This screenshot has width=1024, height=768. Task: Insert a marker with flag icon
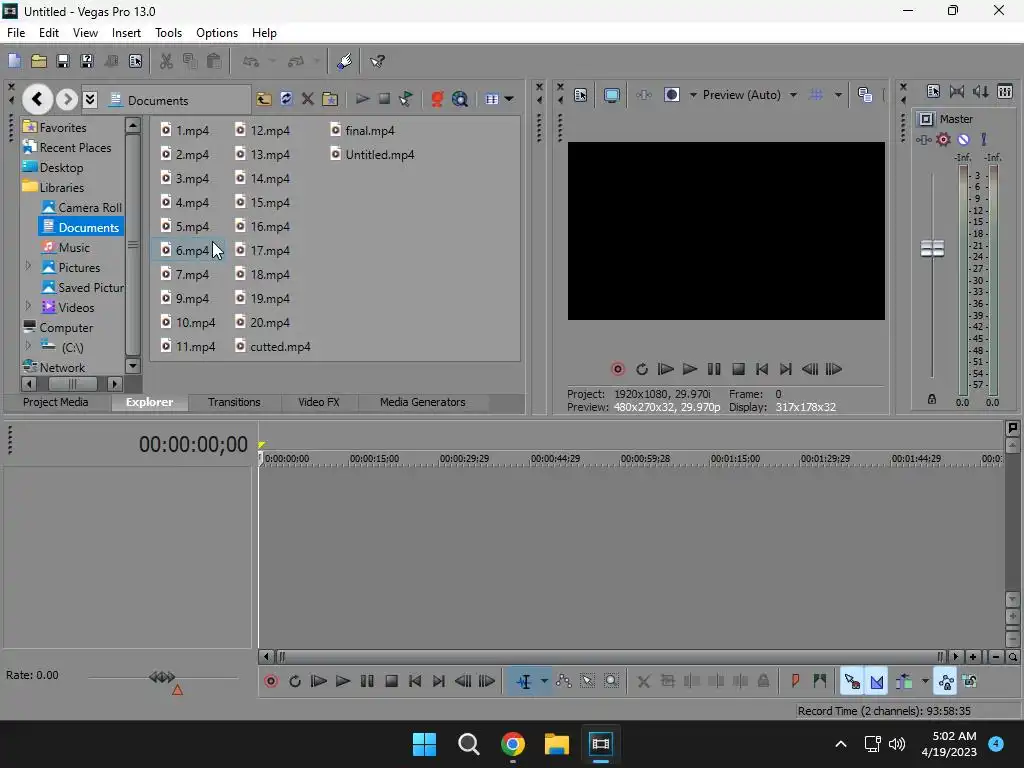tap(795, 682)
